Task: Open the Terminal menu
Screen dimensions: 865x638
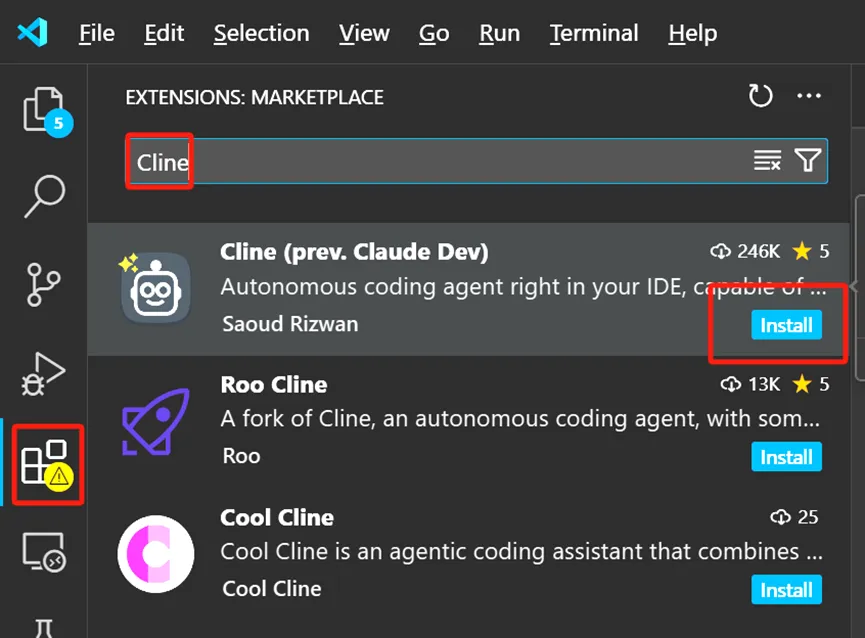Action: click(594, 33)
